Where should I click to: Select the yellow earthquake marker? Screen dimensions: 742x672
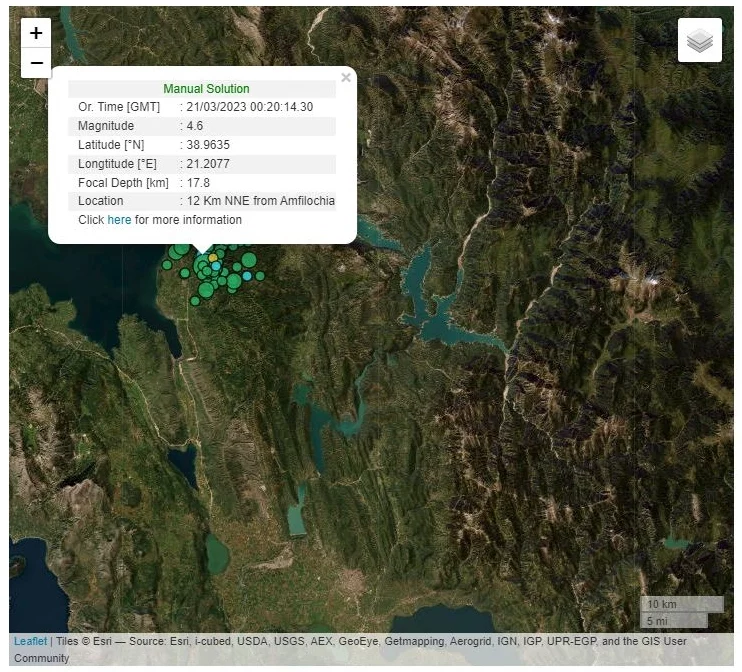tap(213, 258)
